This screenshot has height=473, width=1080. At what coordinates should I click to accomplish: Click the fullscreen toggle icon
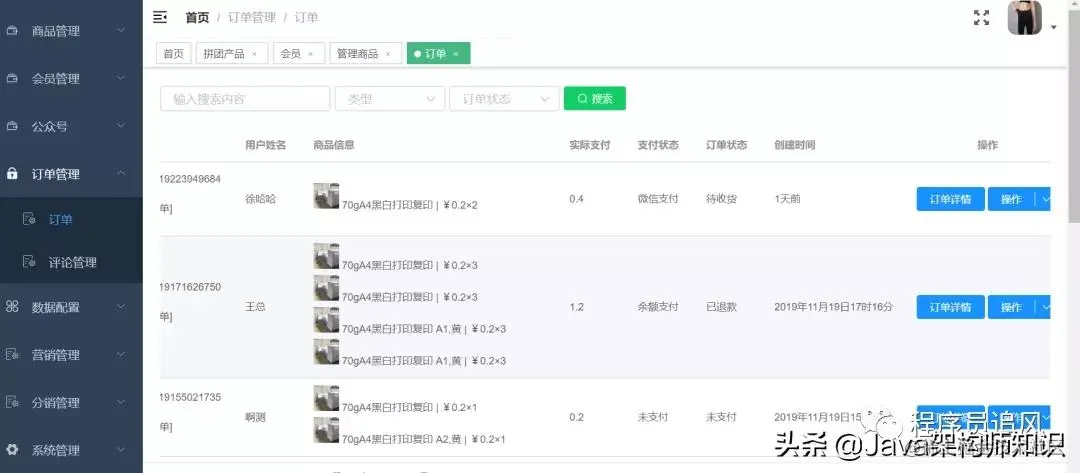pos(981,18)
